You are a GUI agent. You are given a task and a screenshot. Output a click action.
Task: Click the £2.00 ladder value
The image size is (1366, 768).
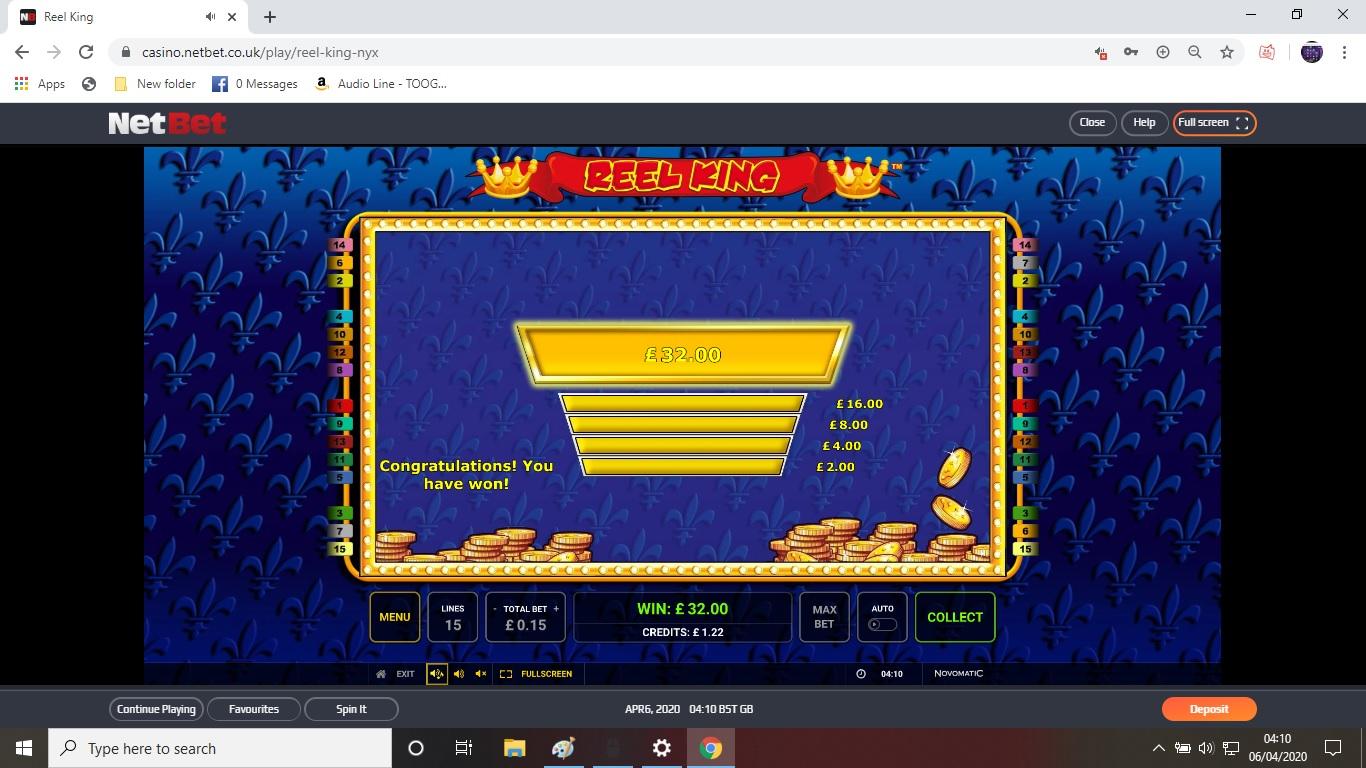[x=836, y=467]
